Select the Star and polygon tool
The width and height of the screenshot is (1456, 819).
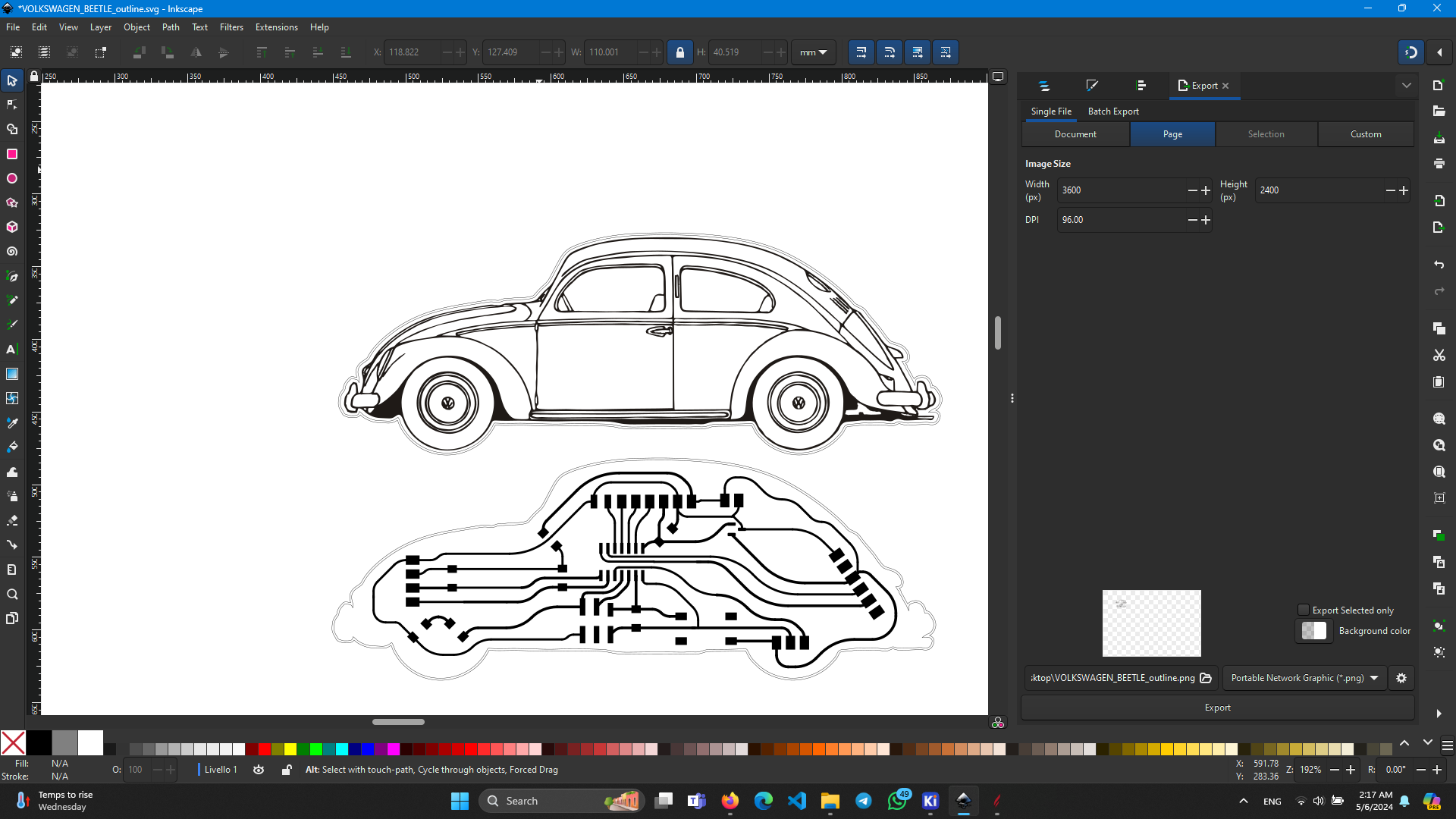pyautogui.click(x=12, y=202)
